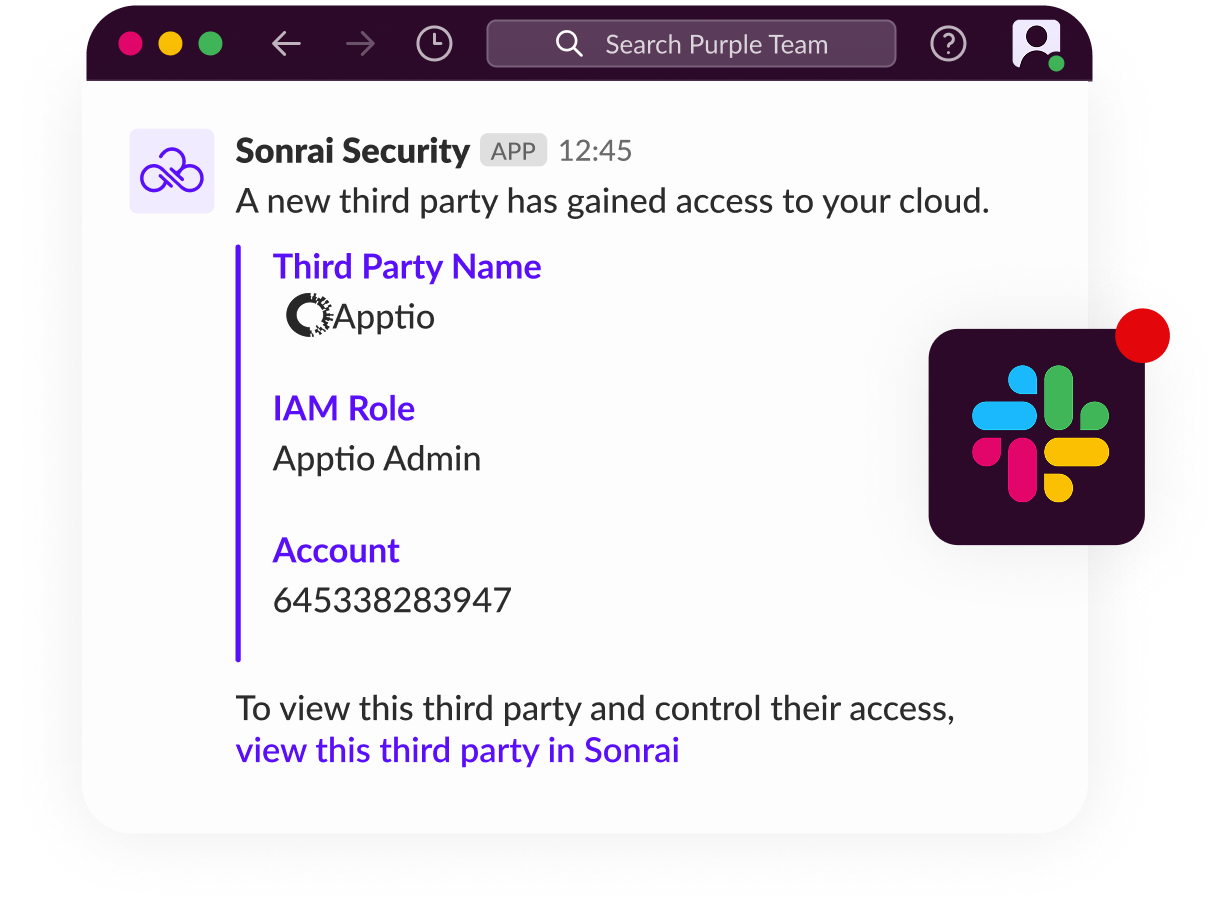Select the Apptio Admin role text
The image size is (1224, 913).
[377, 459]
